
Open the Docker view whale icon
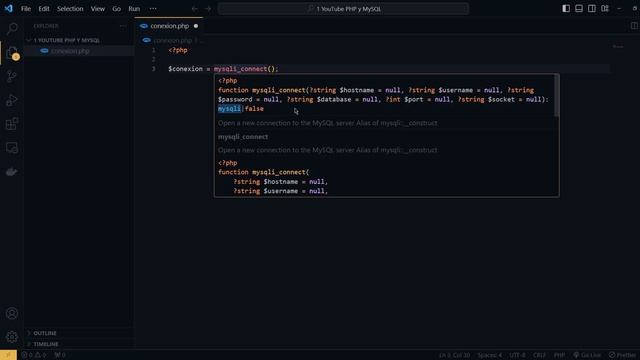point(12,172)
